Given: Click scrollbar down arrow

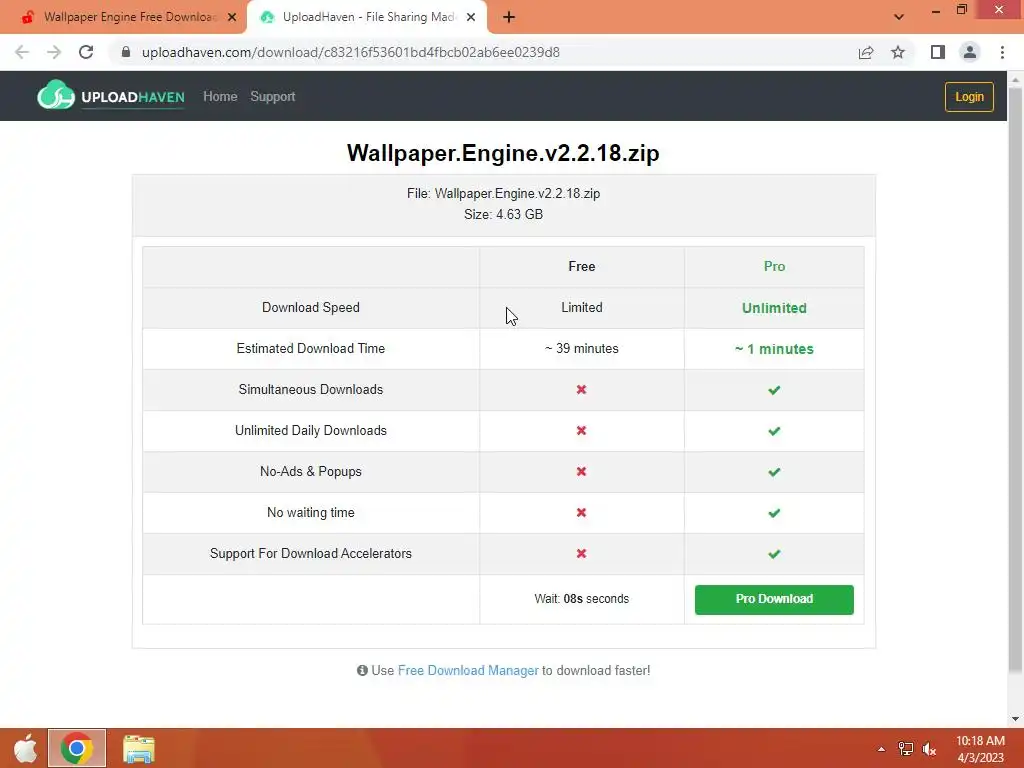Looking at the screenshot, I should coord(1015,719).
